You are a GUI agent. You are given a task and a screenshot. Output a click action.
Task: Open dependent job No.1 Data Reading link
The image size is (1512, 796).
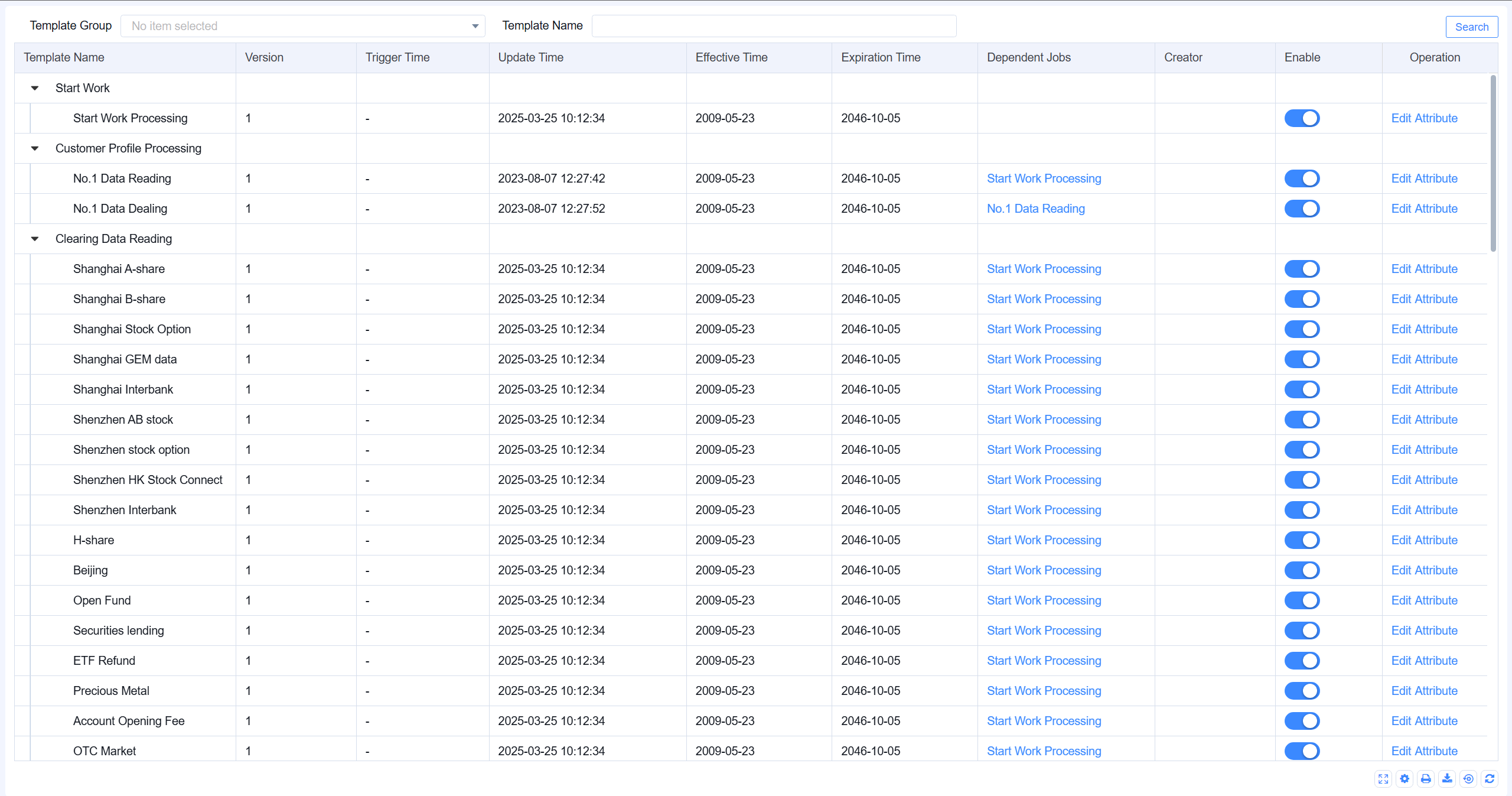point(1036,209)
